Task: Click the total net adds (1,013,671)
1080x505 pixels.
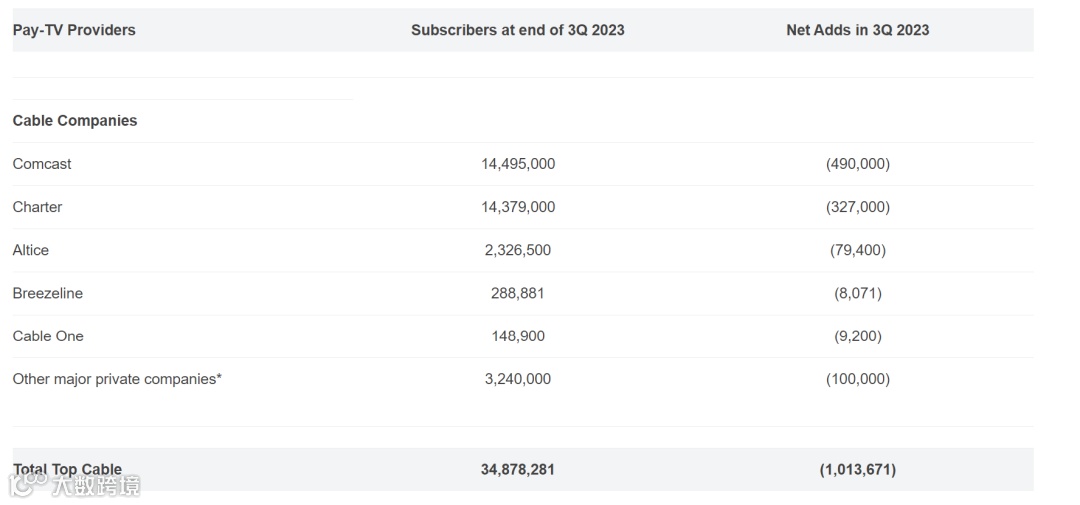Action: [x=857, y=469]
